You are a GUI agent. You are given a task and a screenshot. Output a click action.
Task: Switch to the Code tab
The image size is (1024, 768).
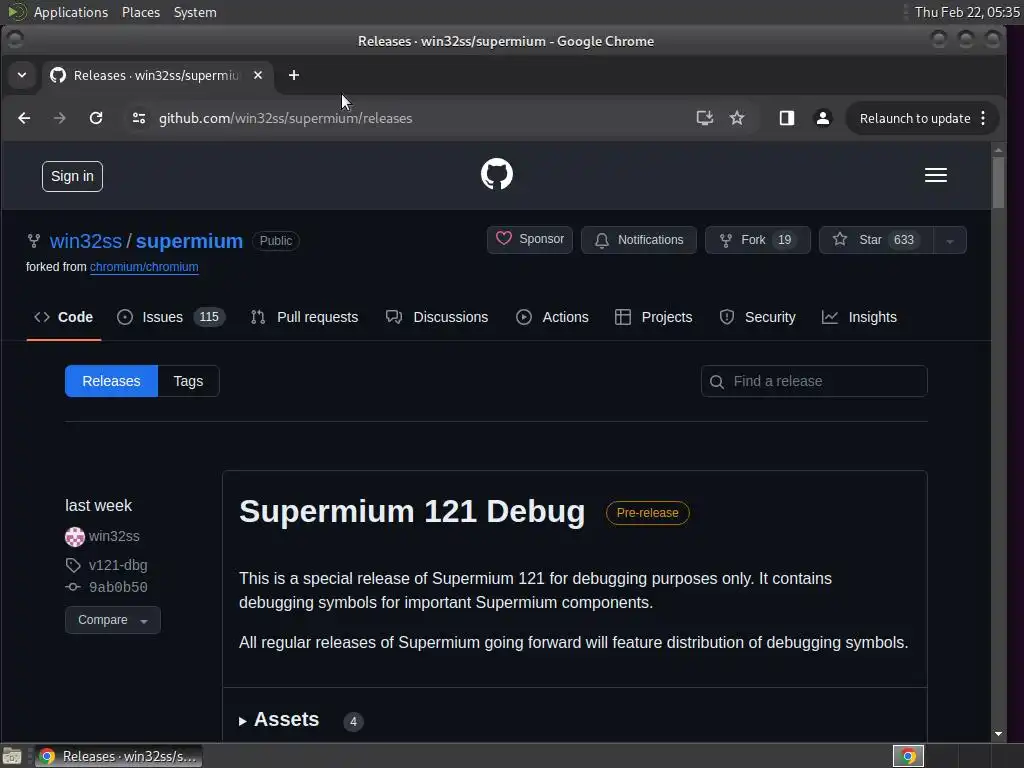coord(63,317)
